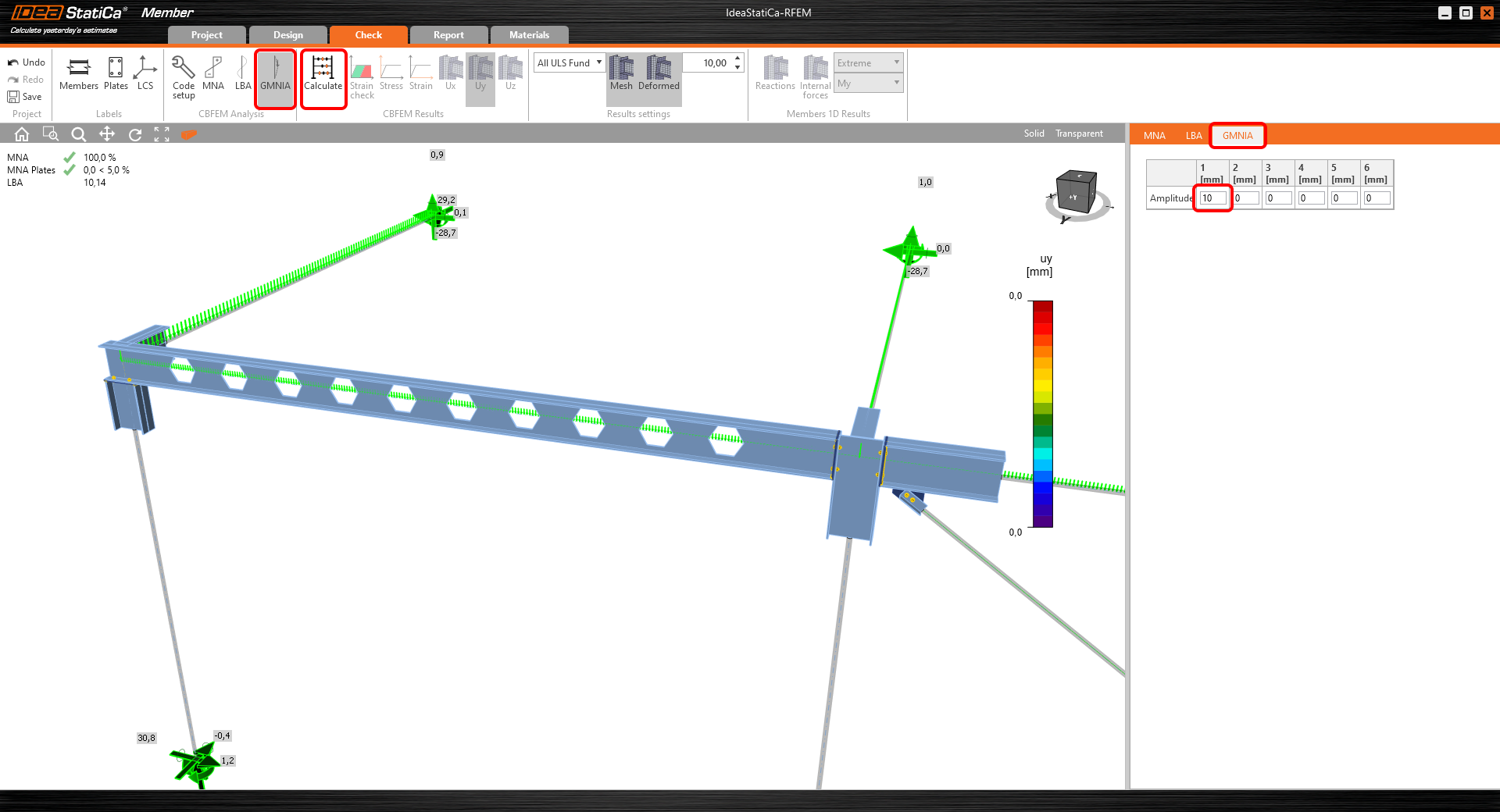Open the All ULS Fund dropdown

570,63
